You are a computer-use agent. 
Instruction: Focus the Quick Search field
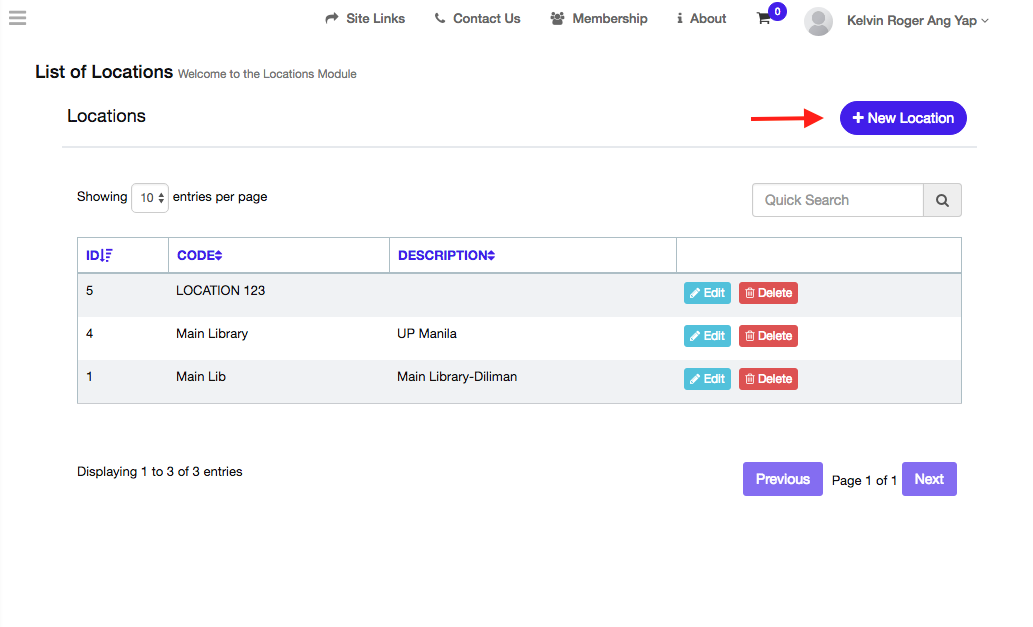(x=837, y=200)
